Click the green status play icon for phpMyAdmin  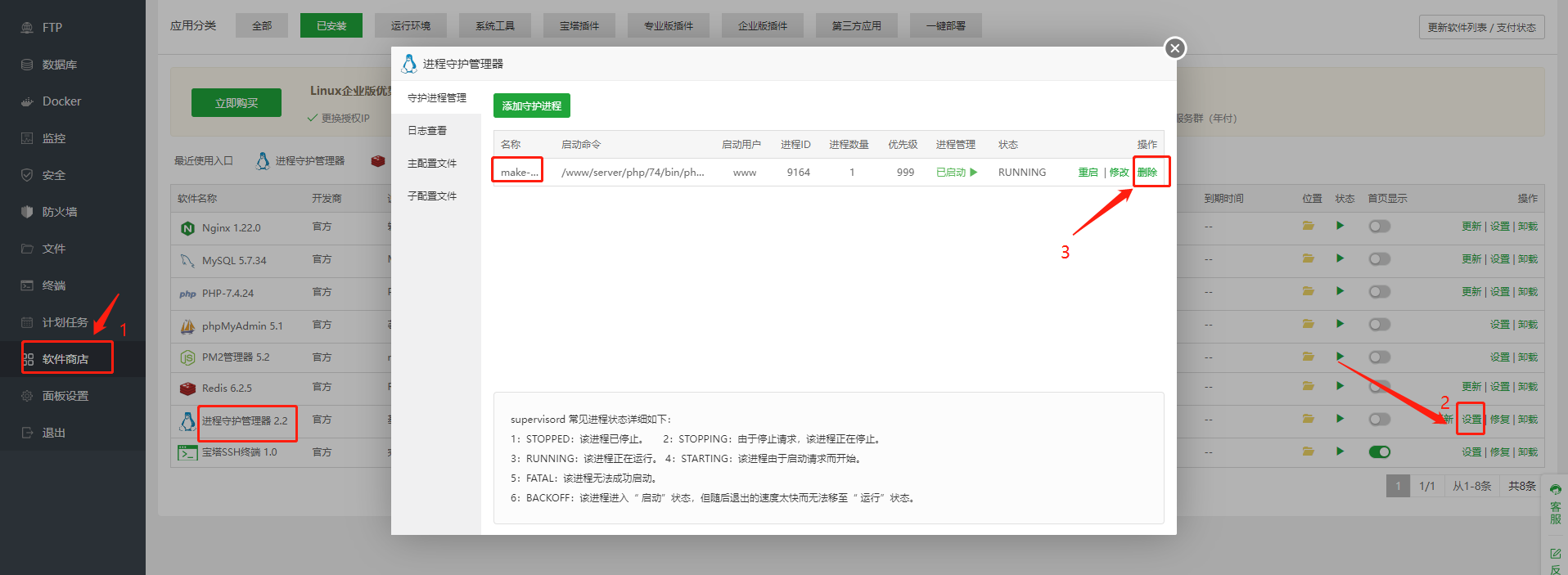[1340, 324]
